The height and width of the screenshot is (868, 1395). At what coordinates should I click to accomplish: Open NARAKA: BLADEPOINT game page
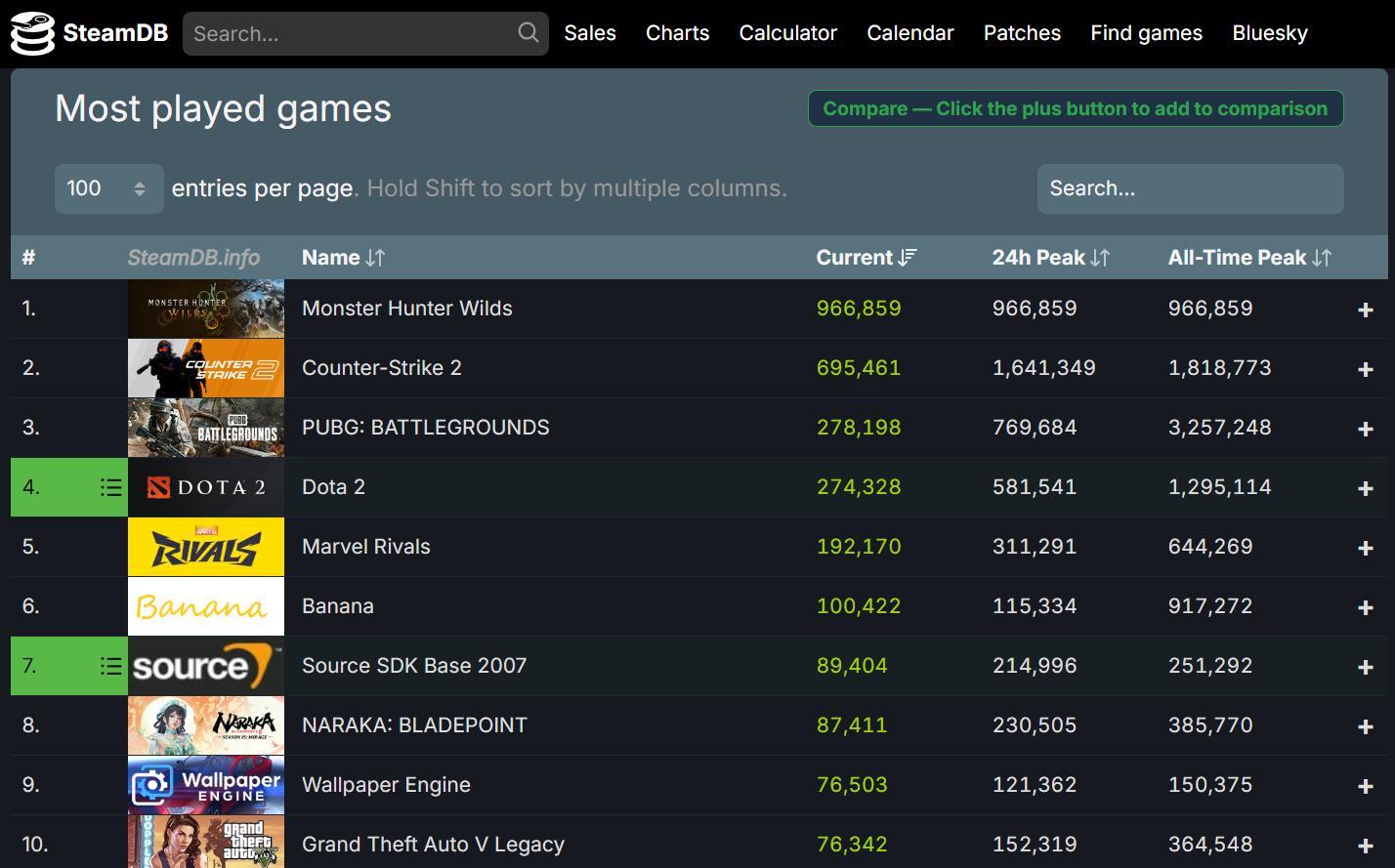pyautogui.click(x=414, y=725)
